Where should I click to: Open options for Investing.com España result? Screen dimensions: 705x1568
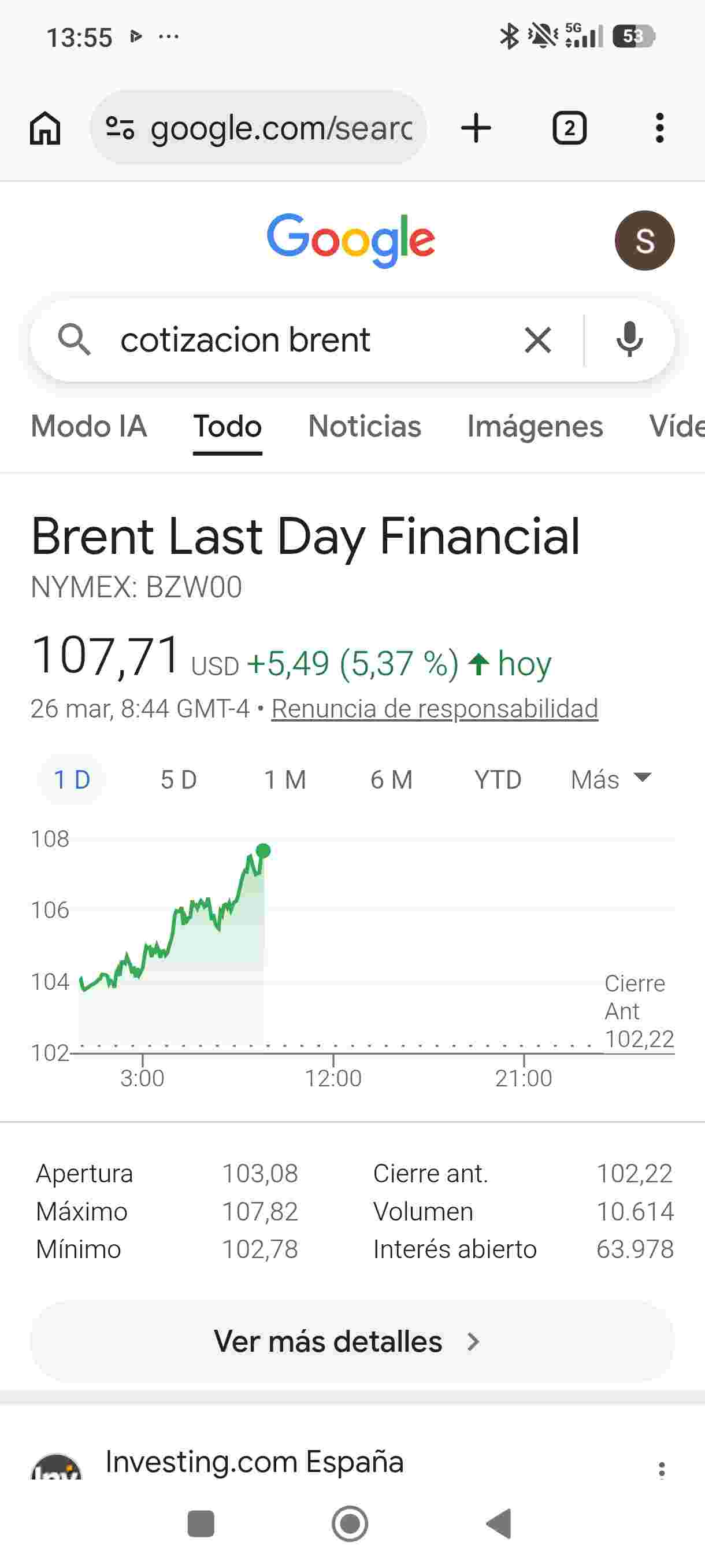click(661, 1469)
